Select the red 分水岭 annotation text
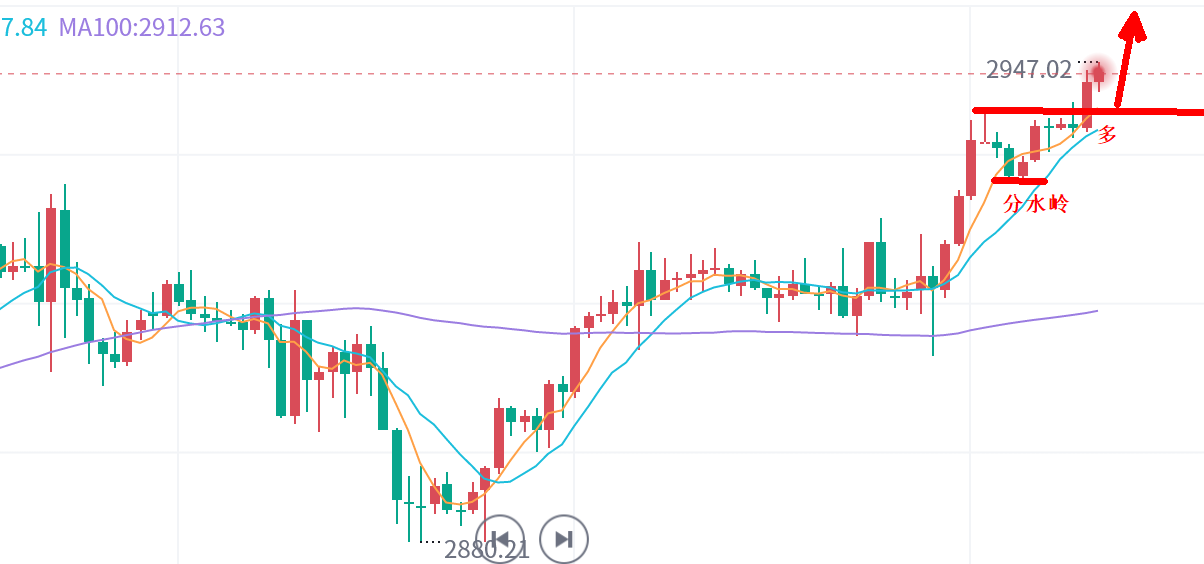The height and width of the screenshot is (564, 1204). [x=1036, y=204]
